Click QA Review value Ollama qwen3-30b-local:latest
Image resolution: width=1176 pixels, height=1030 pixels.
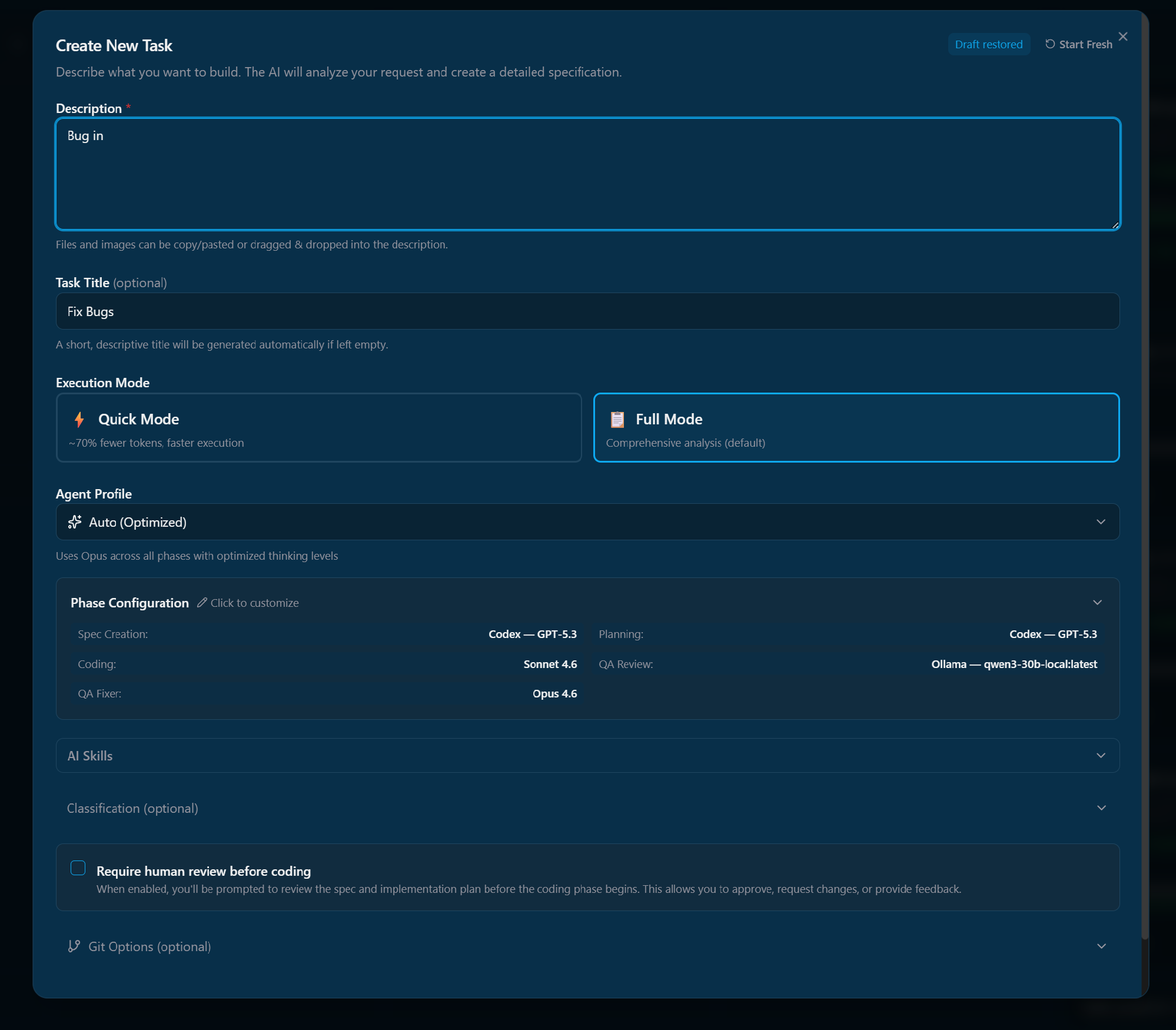click(1014, 664)
